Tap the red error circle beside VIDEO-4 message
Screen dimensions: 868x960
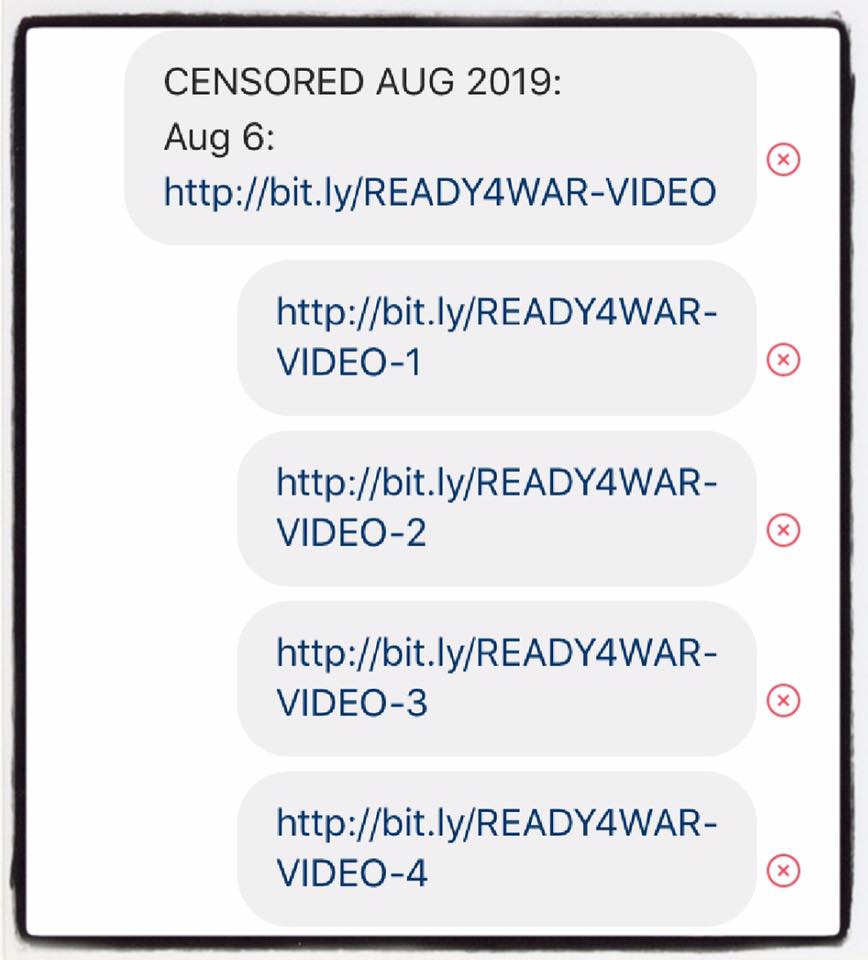coord(783,870)
